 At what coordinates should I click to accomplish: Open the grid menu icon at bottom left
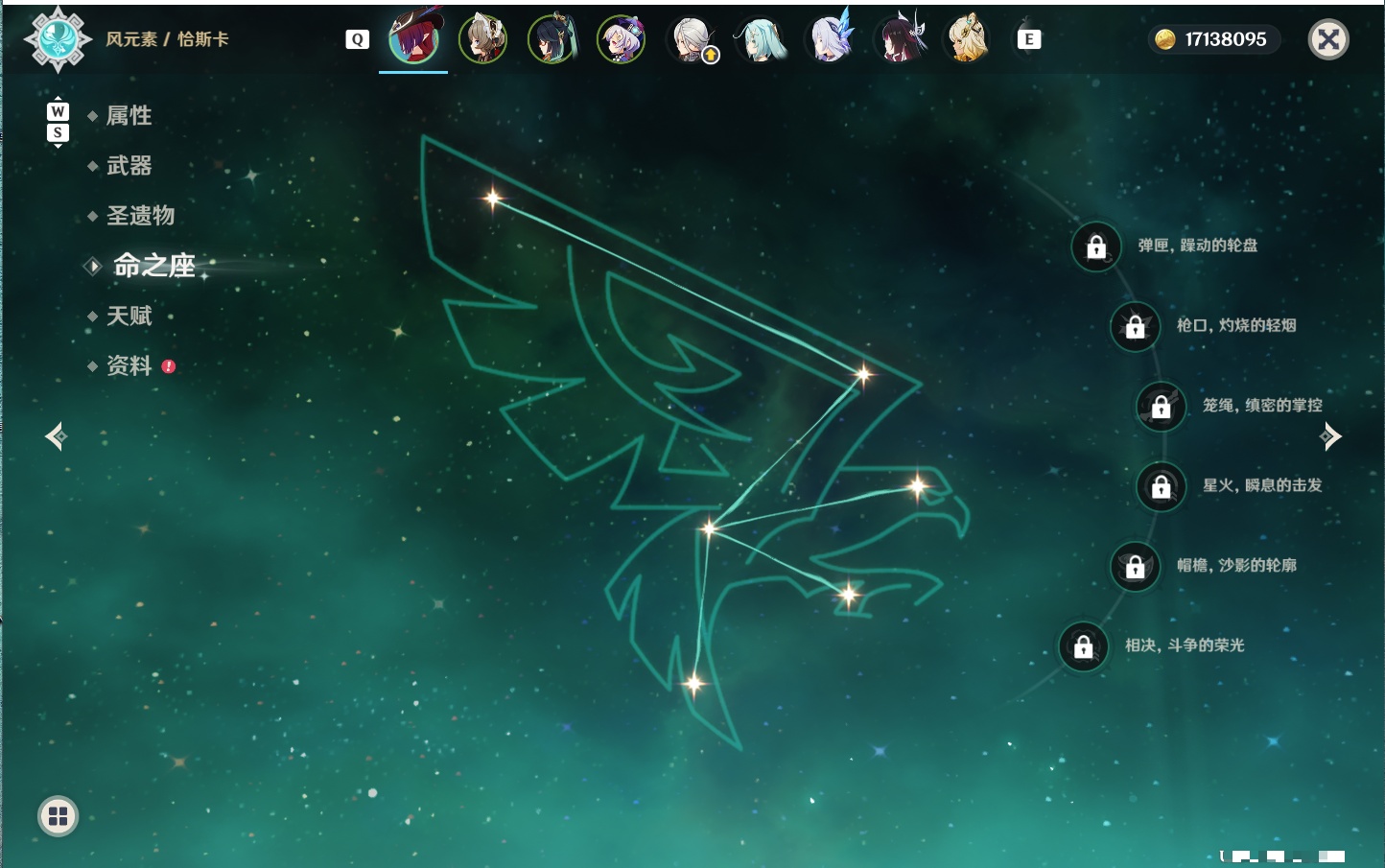[x=58, y=816]
